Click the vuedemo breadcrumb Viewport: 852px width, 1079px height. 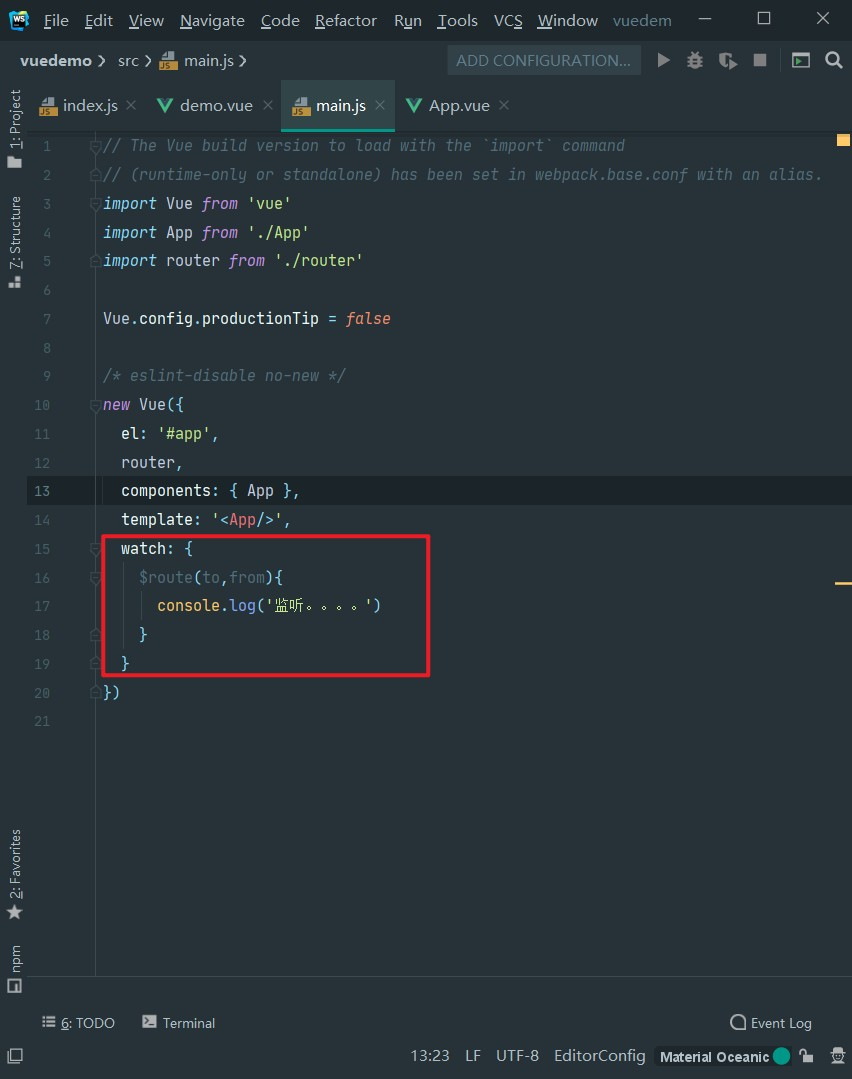point(56,61)
